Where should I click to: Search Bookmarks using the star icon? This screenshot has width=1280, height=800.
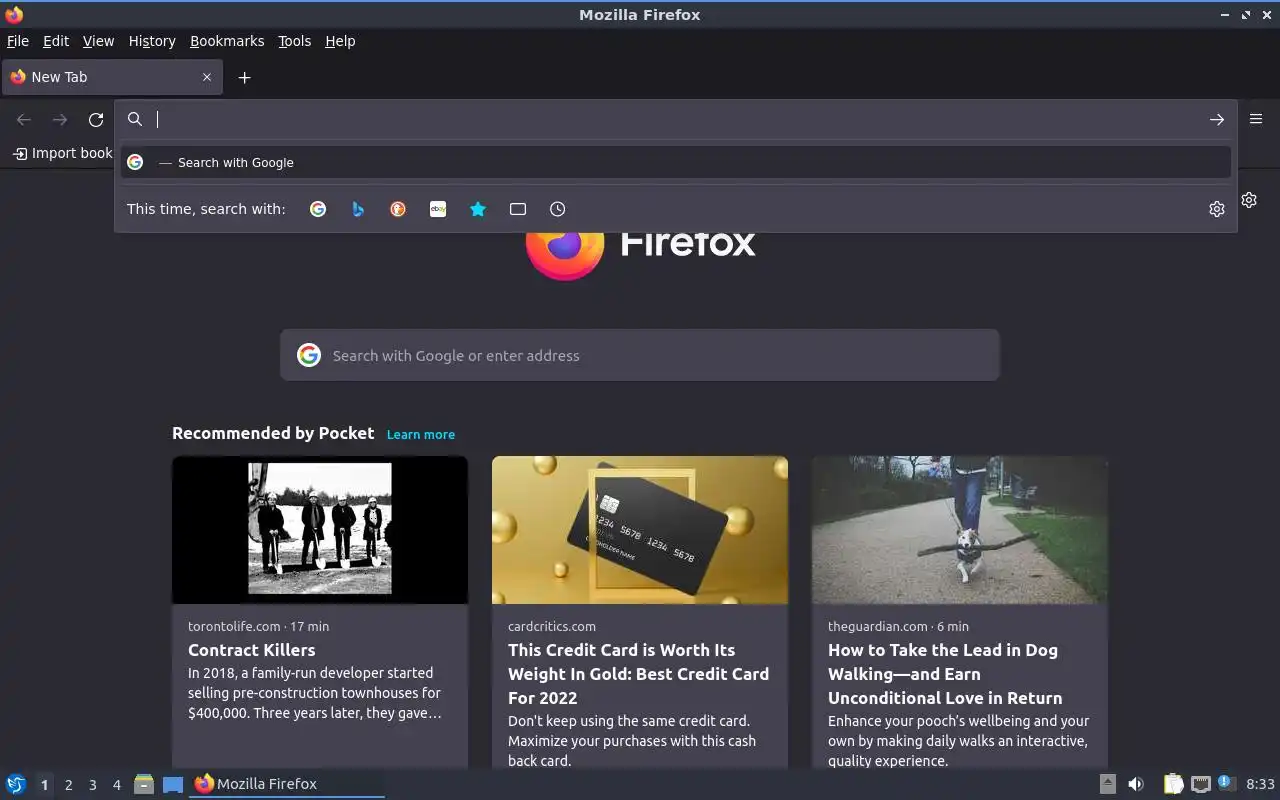(x=478, y=209)
